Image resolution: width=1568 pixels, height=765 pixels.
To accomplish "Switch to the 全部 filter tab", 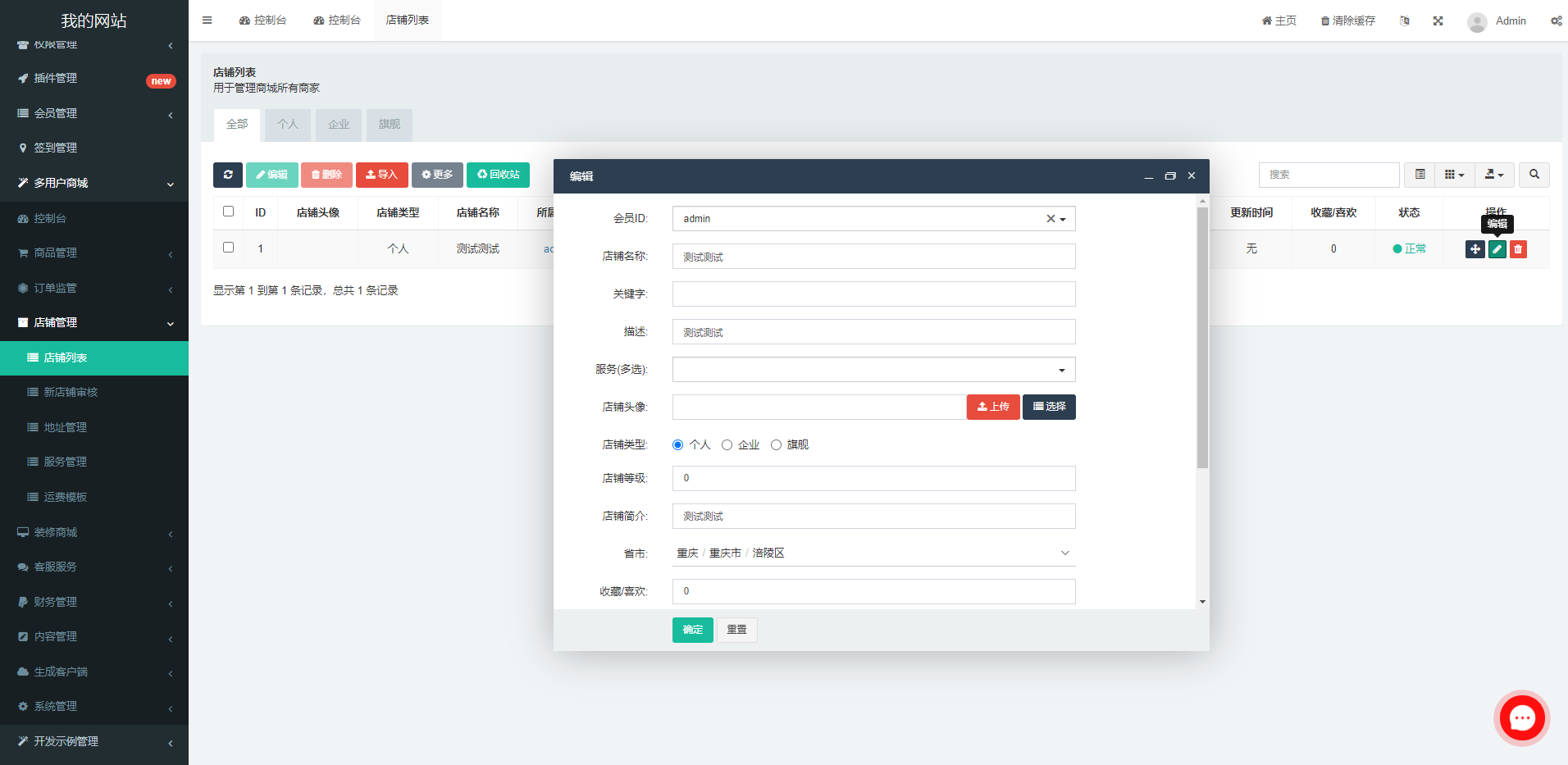I will point(237,125).
